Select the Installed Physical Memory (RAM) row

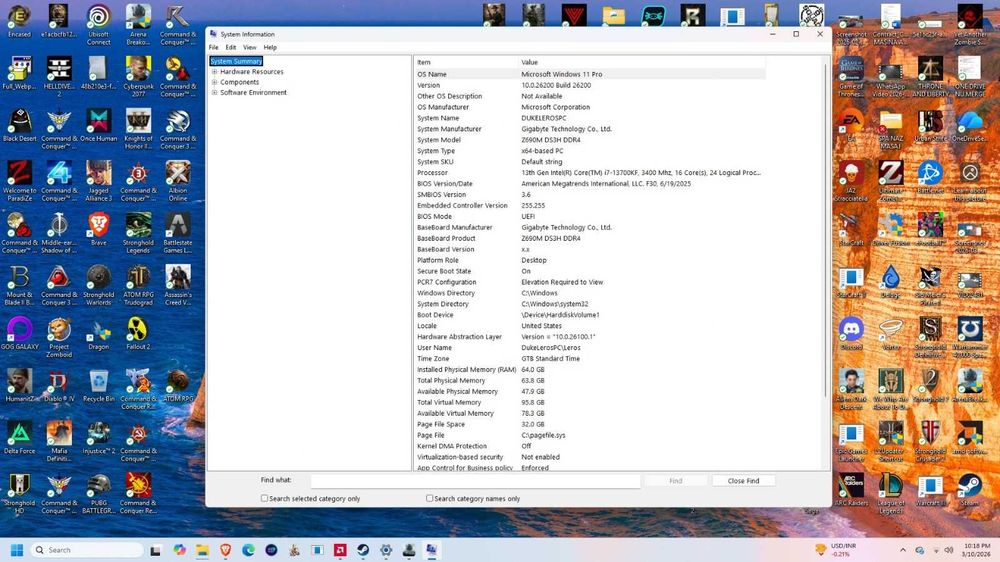[x=590, y=369]
